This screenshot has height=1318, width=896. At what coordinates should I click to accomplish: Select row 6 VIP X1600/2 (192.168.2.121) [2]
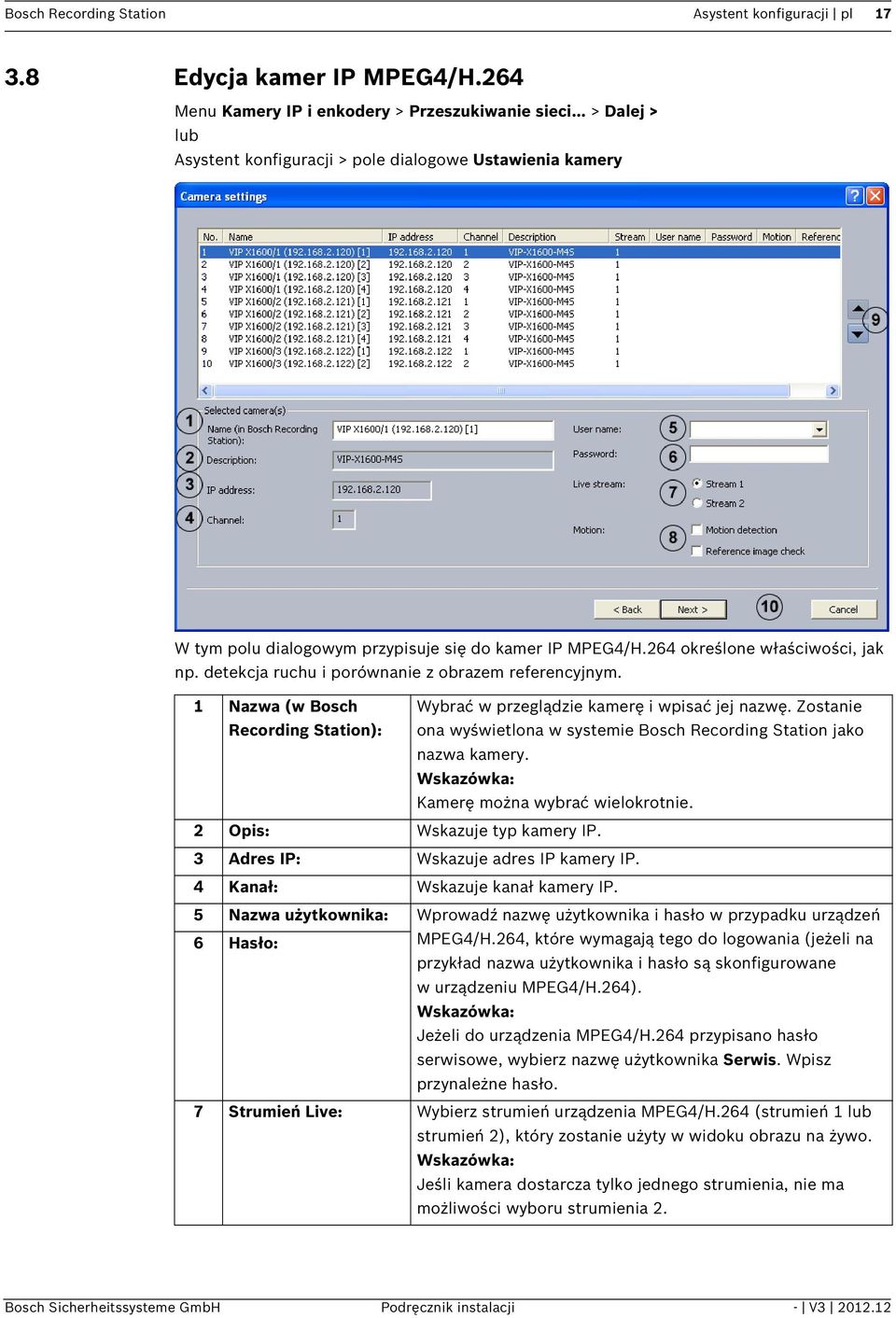pyautogui.click(x=520, y=315)
